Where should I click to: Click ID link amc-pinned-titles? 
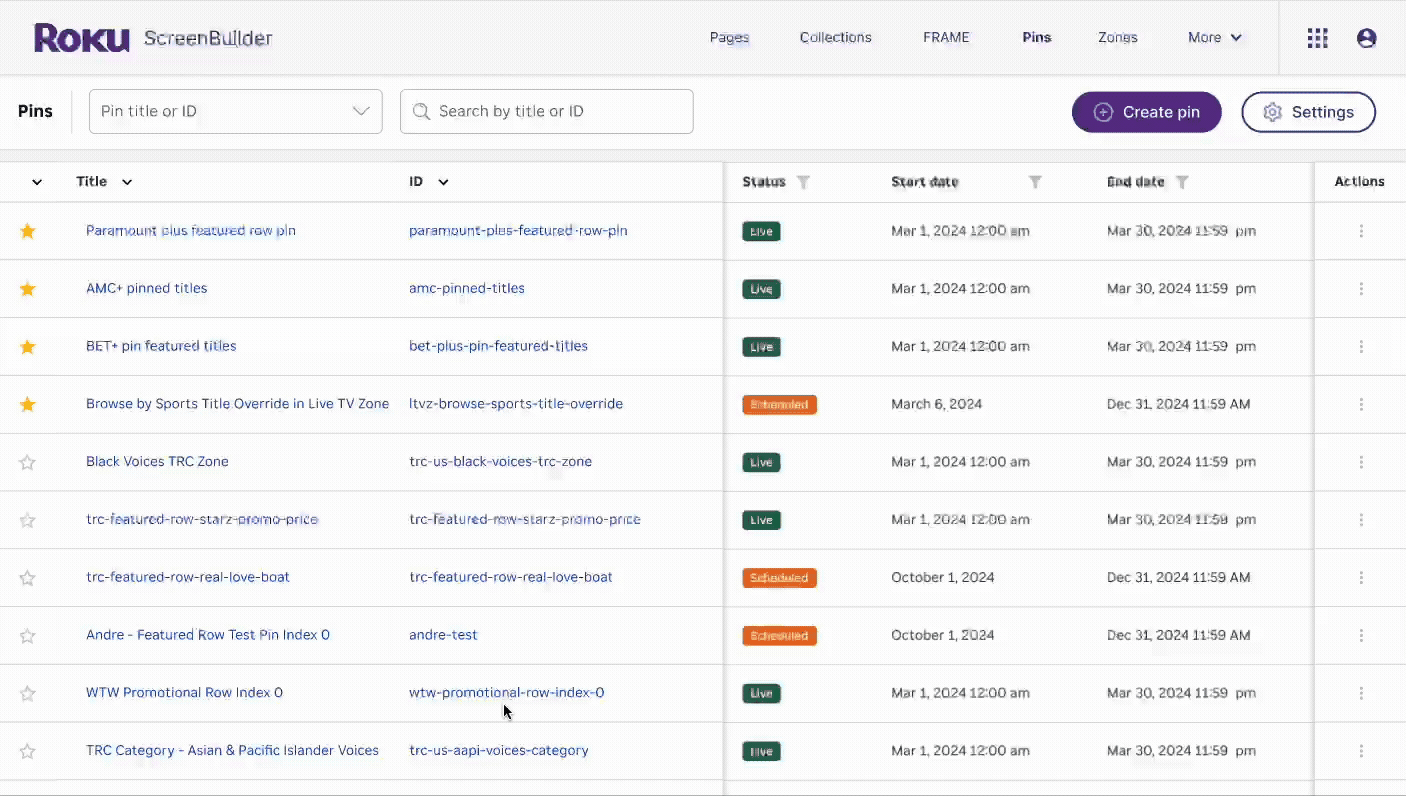(467, 289)
